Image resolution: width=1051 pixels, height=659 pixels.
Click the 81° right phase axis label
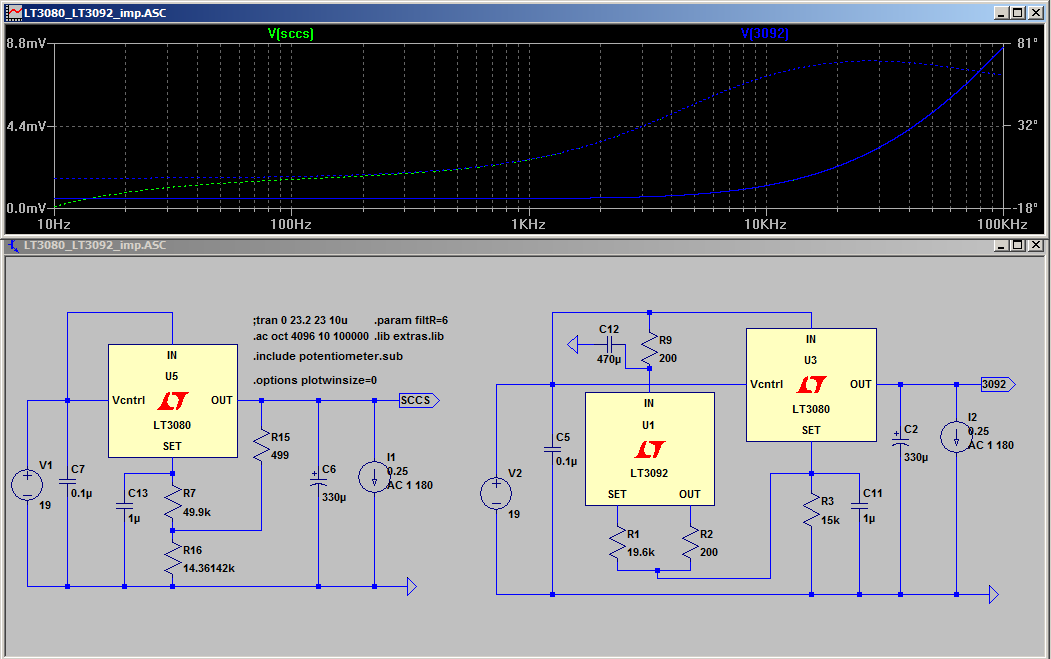1028,44
